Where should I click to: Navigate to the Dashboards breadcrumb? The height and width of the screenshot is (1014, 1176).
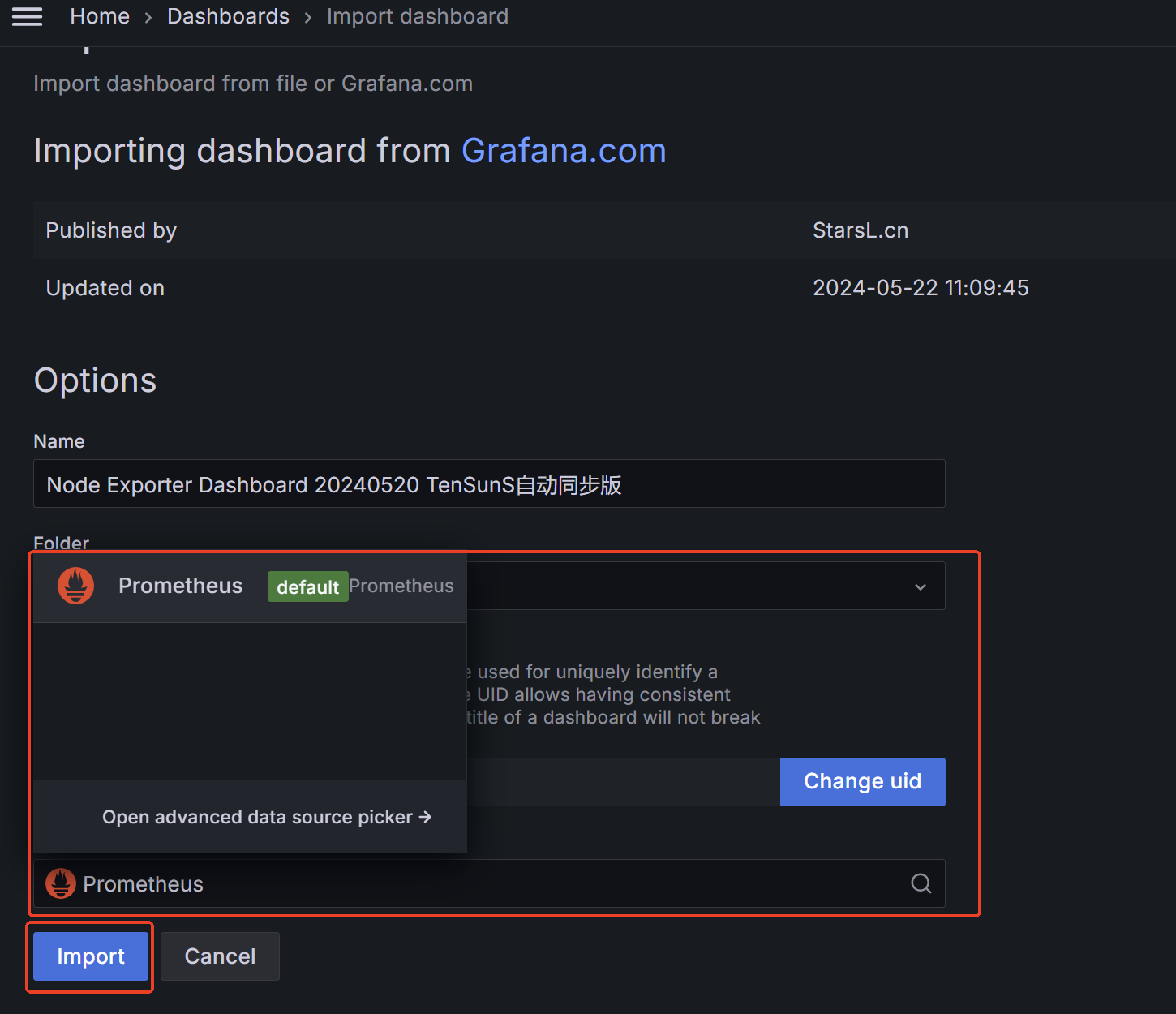[228, 16]
